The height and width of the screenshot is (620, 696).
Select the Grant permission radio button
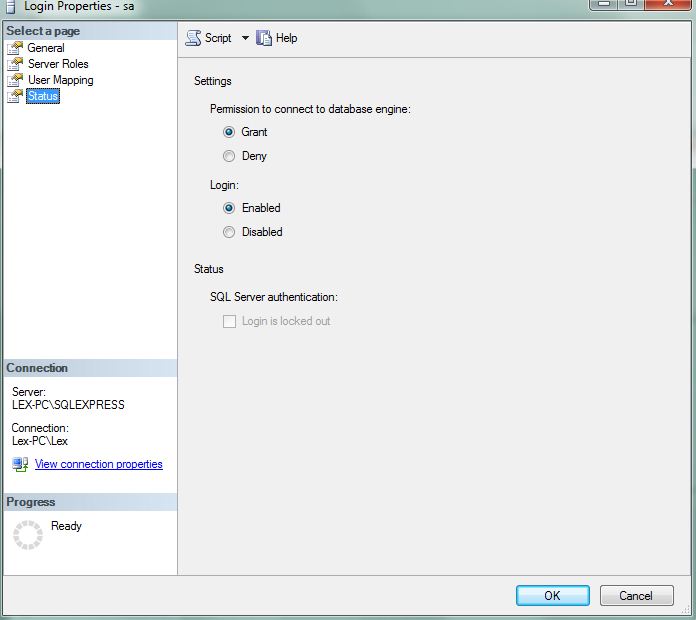coord(229,132)
